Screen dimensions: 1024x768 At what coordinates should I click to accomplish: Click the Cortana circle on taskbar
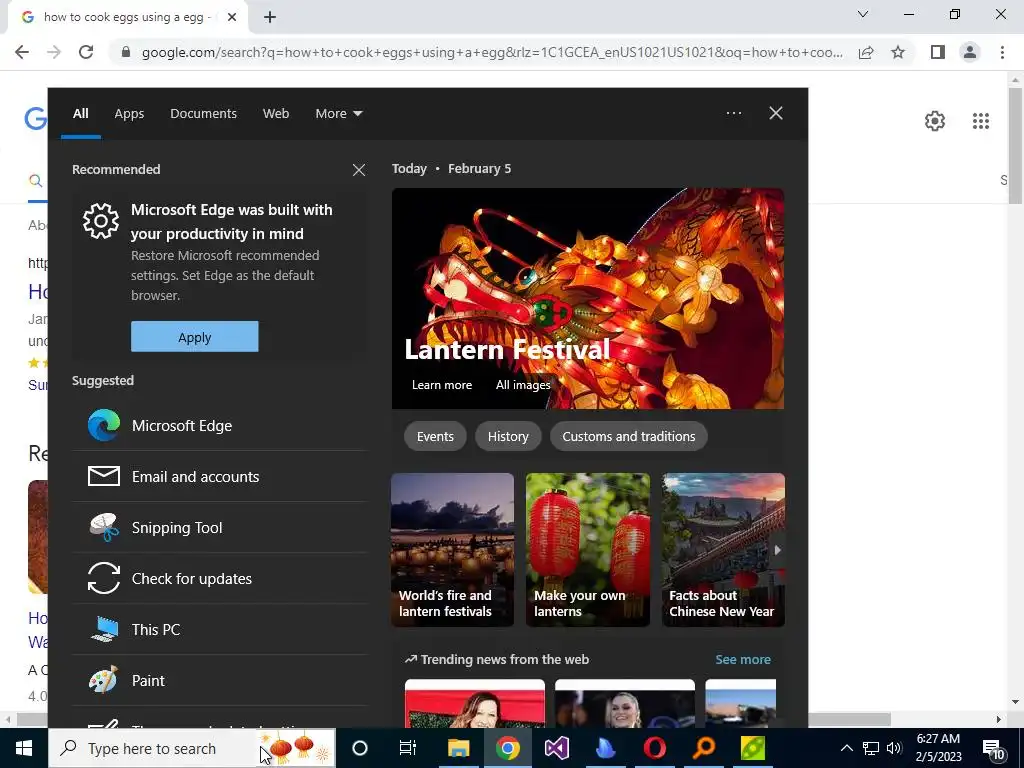click(359, 748)
